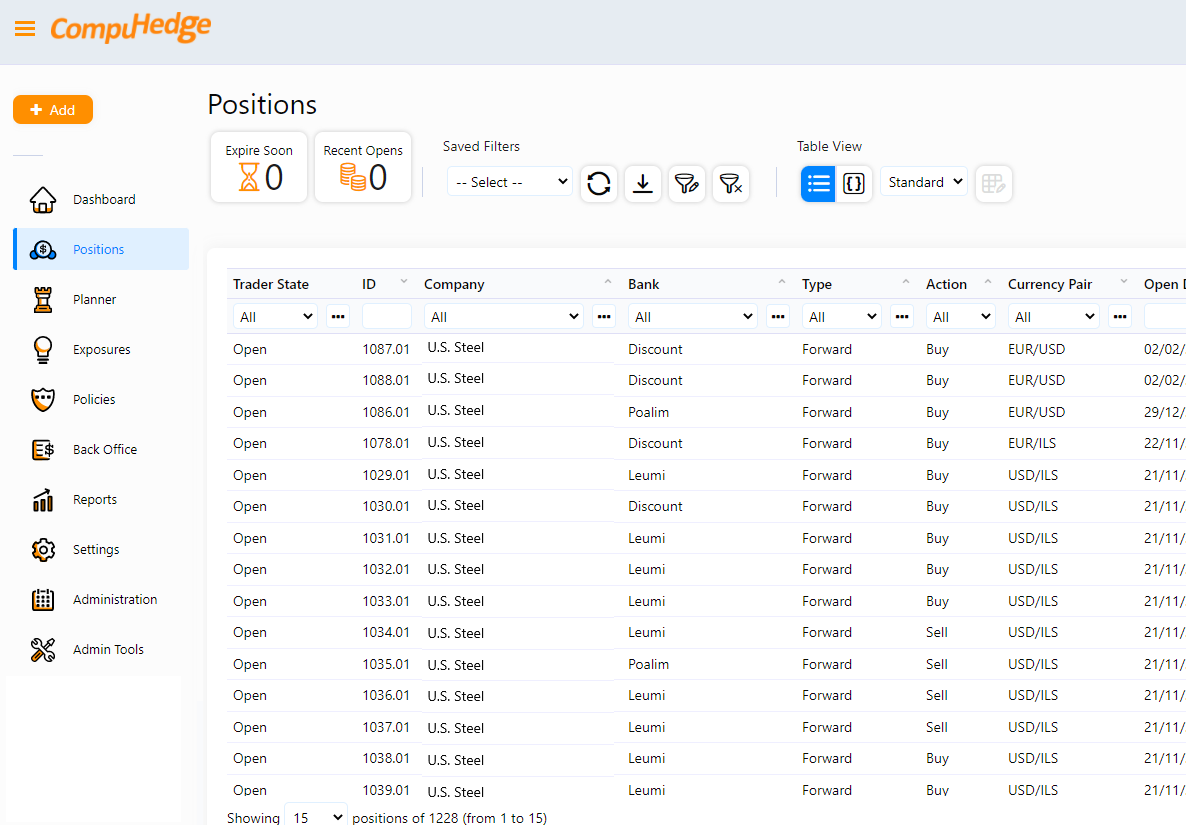Sort by the Bank column arrow
Screen dimensions: 1186x825
tap(781, 281)
